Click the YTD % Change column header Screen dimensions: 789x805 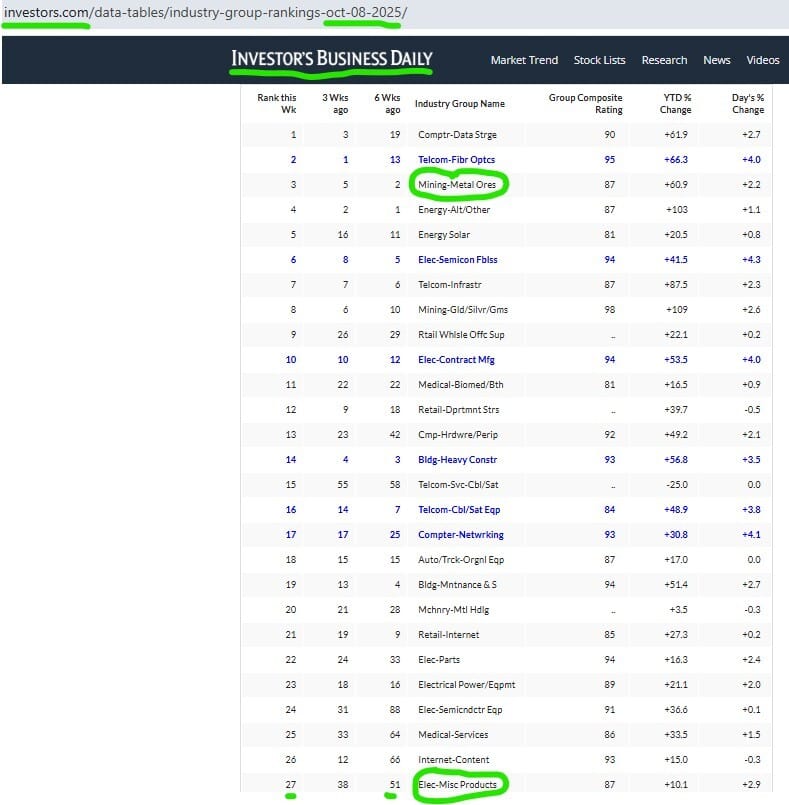coord(676,103)
